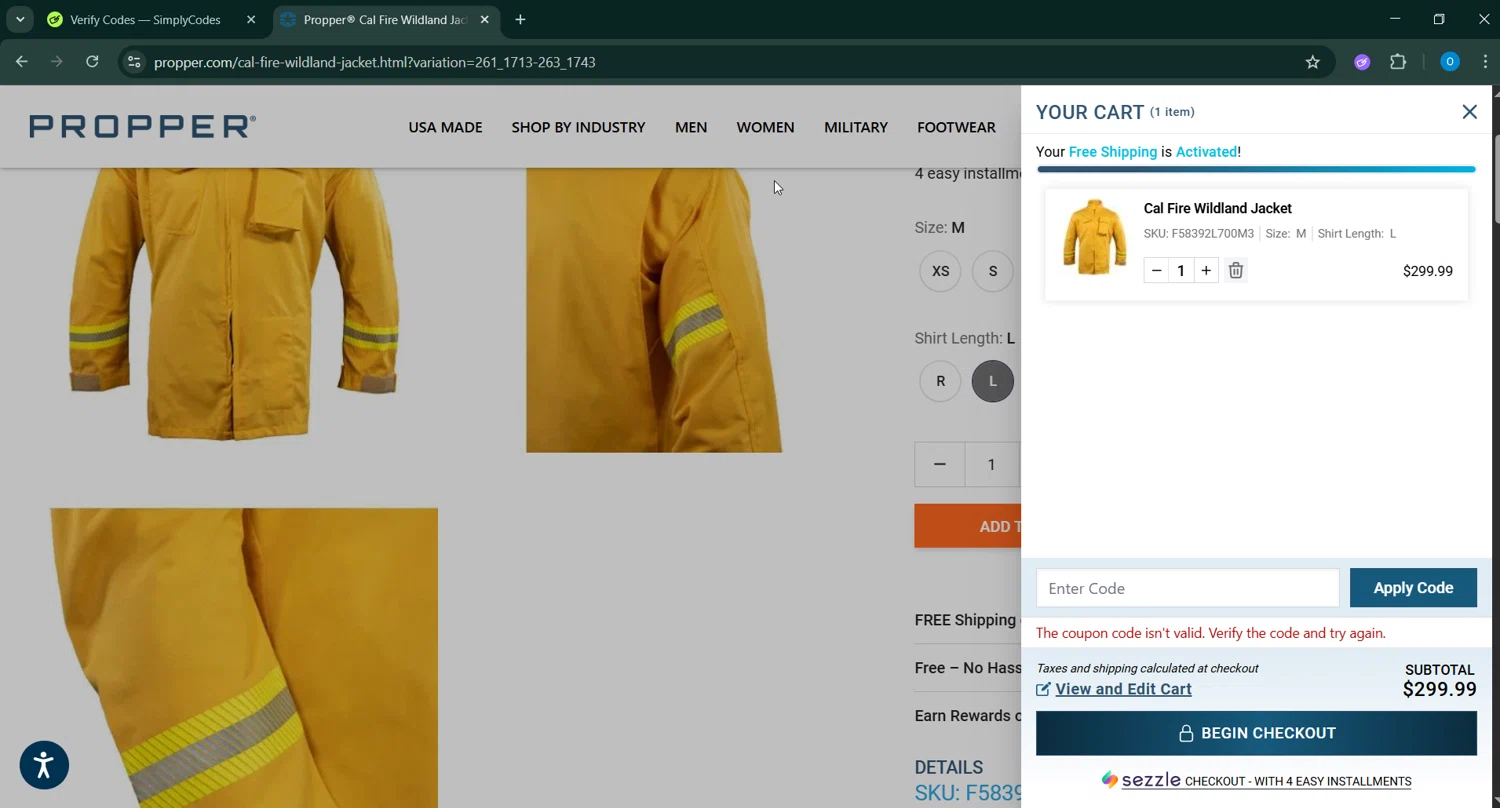1500x808 pixels.
Task: Open View and Edit Cart link
Action: [1123, 689]
